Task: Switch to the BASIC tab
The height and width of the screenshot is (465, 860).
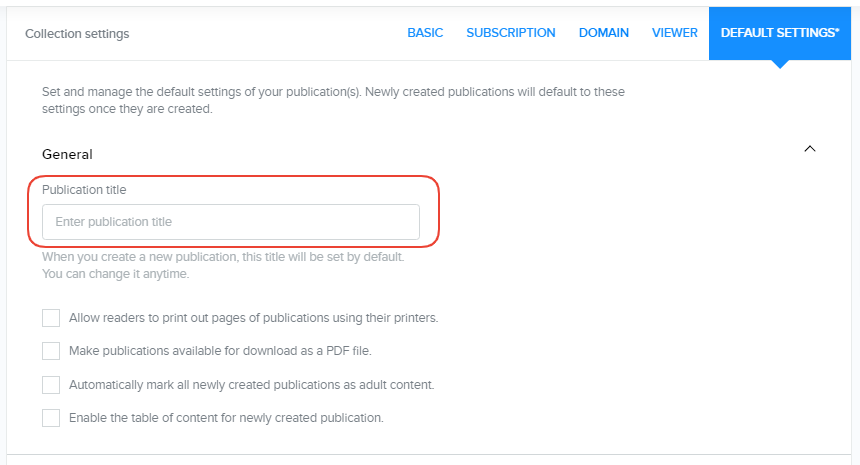Action: [x=425, y=33]
